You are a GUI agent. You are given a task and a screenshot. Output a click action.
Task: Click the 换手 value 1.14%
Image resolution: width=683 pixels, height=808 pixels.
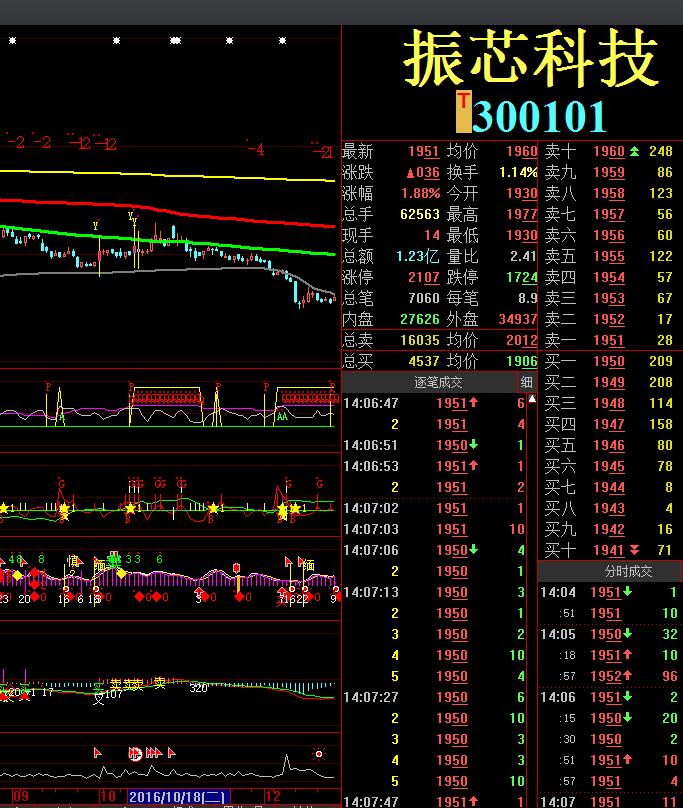(518, 173)
